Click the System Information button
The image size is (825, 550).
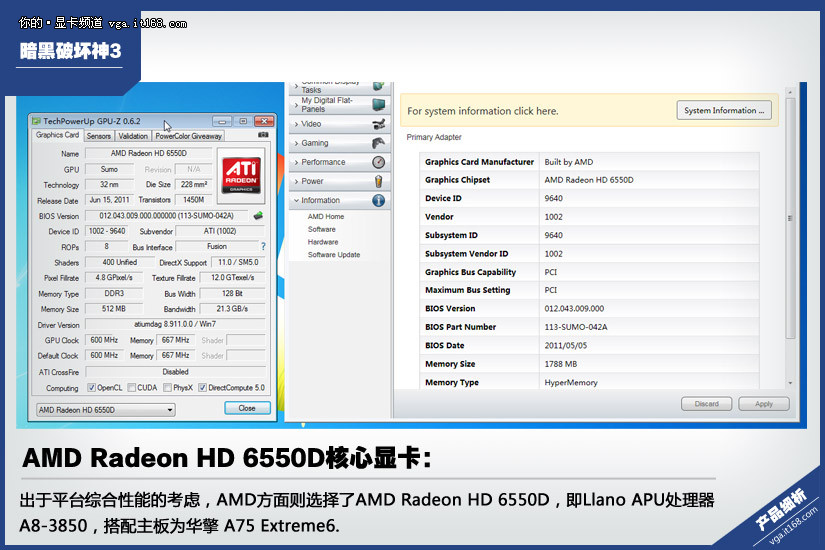[724, 111]
